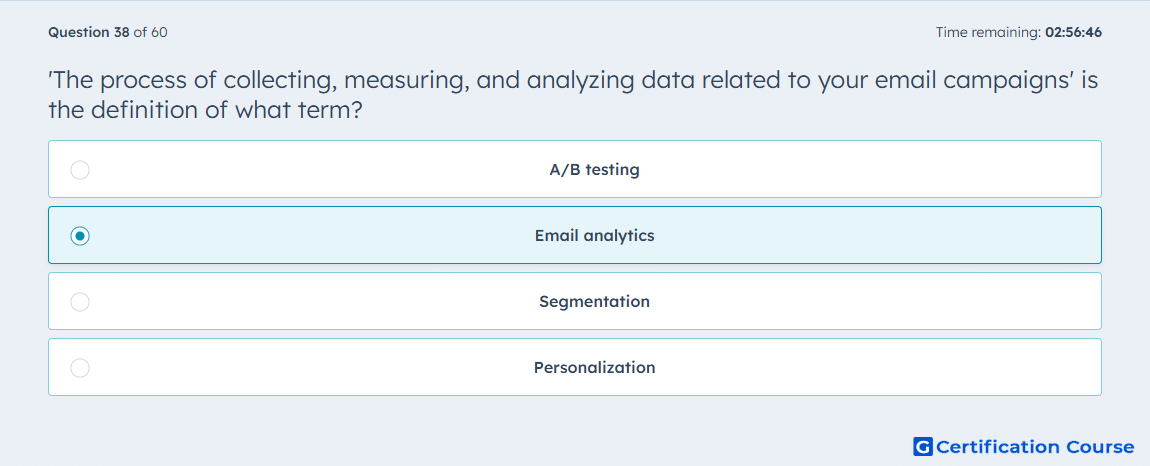The width and height of the screenshot is (1150, 466).
Task: Click the 'Email analytics' answer text
Action: coord(594,236)
